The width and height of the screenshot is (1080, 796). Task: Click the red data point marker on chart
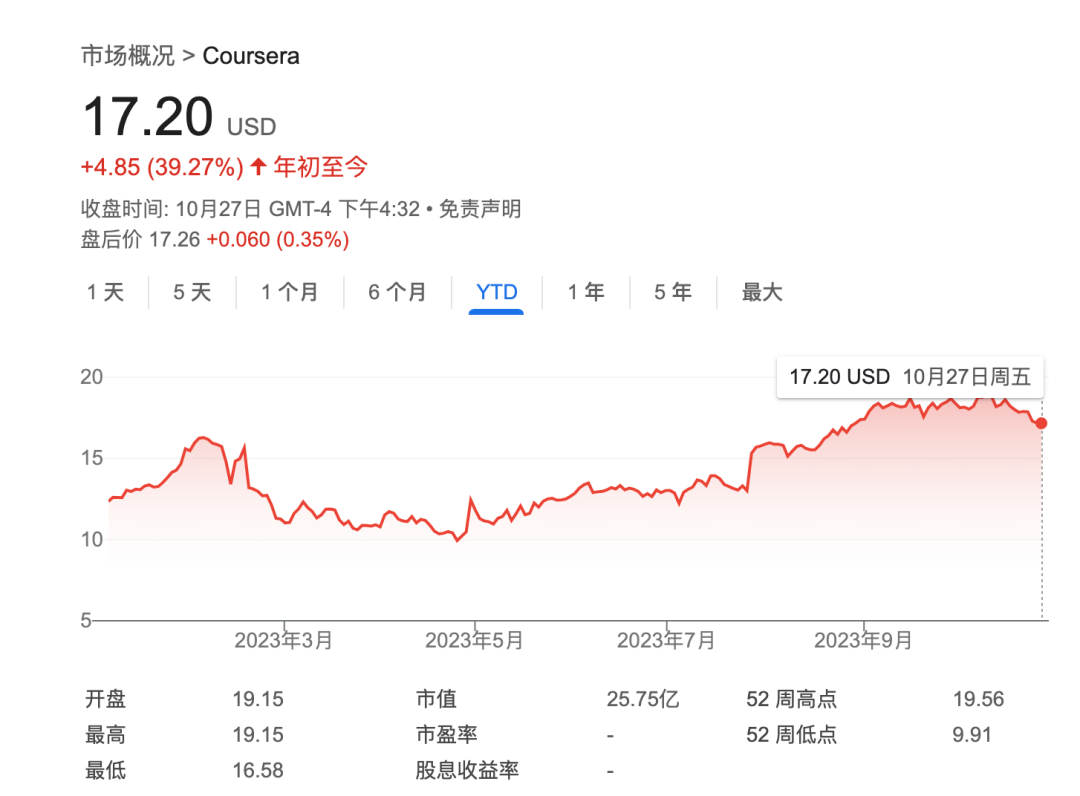point(1042,423)
